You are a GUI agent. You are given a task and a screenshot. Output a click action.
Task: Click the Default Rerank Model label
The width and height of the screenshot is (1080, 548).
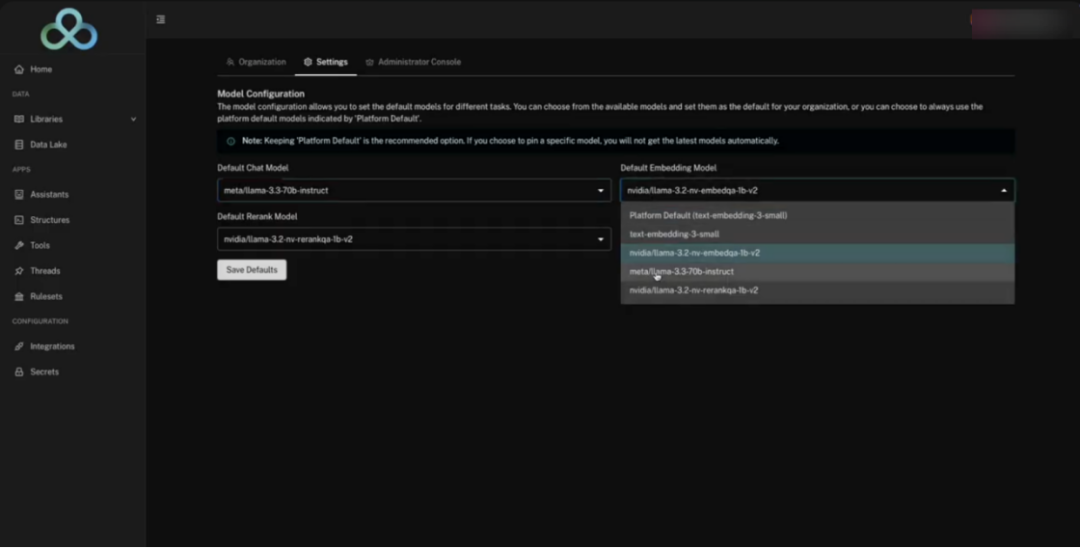[257, 216]
